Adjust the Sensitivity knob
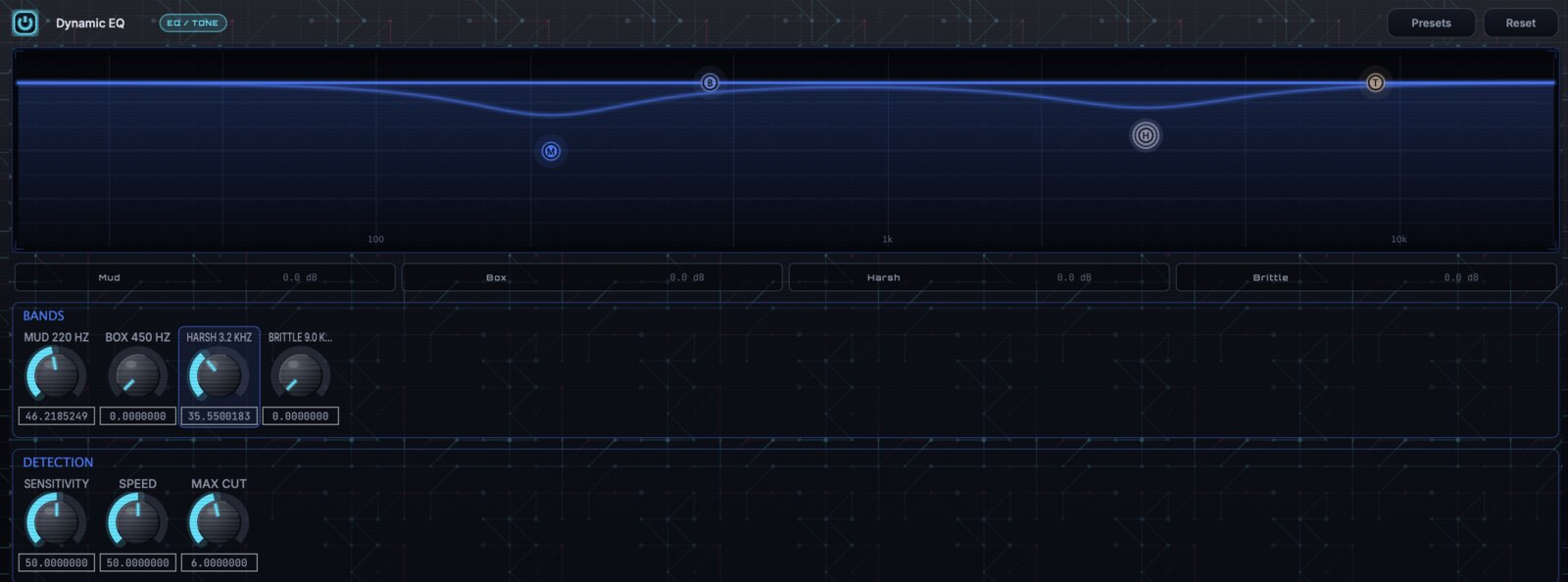 (56, 521)
